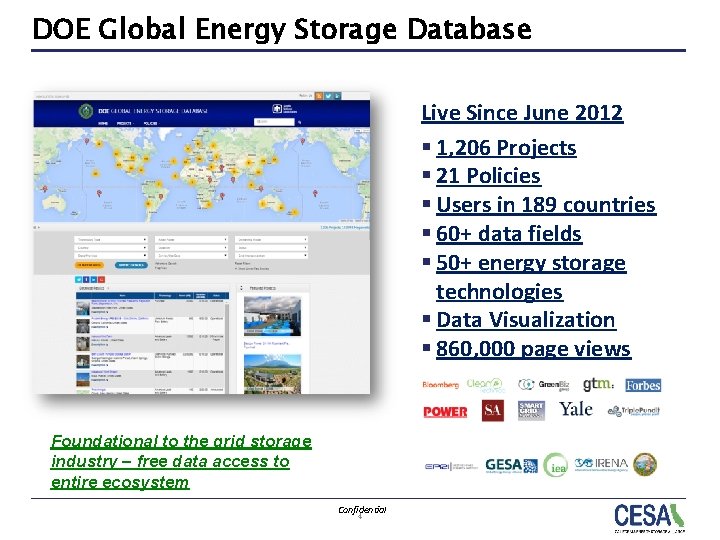
Task: Open the PROJECTS menu
Action: point(124,124)
